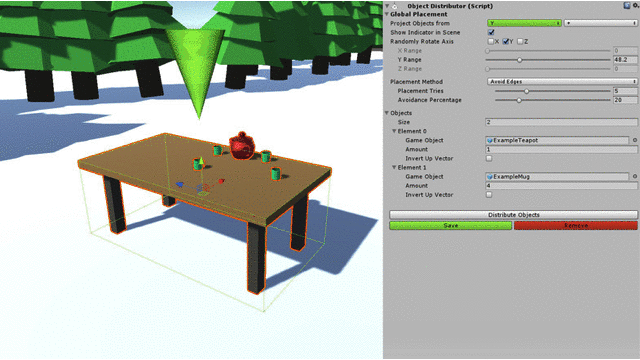Click the red Remove button
The width and height of the screenshot is (640, 360).
point(576,226)
